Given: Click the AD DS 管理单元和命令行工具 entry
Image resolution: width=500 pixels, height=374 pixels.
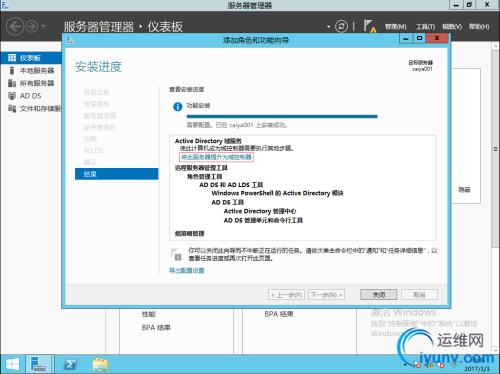Looking at the screenshot, I should pos(263,220).
